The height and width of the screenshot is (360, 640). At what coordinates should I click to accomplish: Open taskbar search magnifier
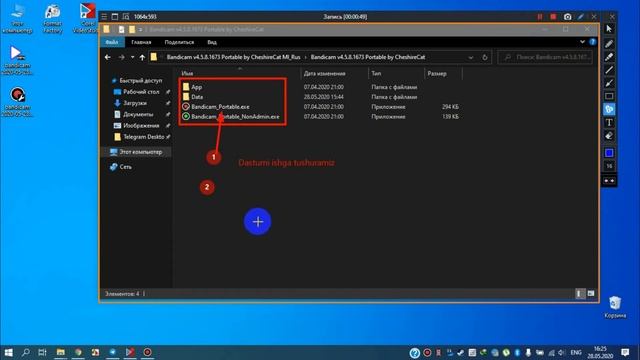(25, 352)
